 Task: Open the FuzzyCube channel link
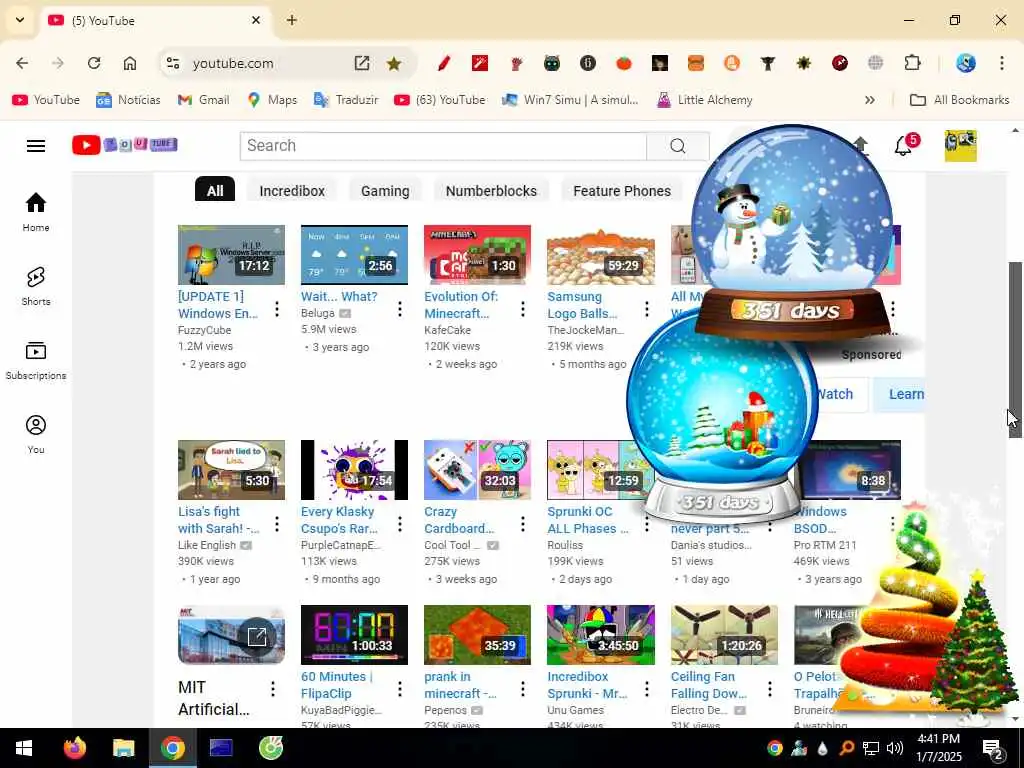pos(204,330)
